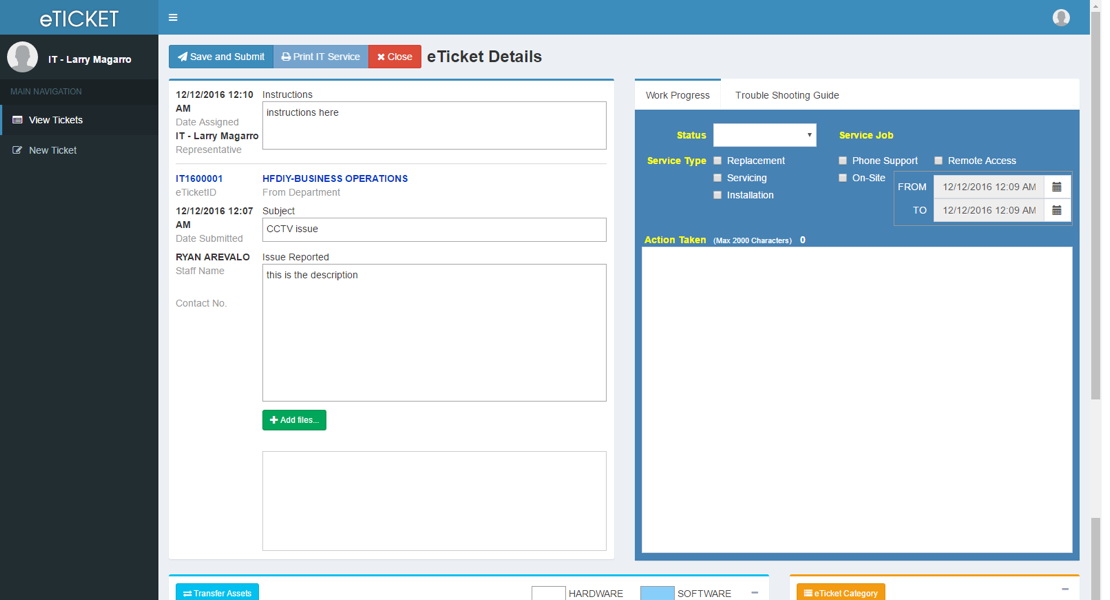Click the blue SOFTWARE legend swatch
The image size is (1110, 600).
(x=656, y=592)
